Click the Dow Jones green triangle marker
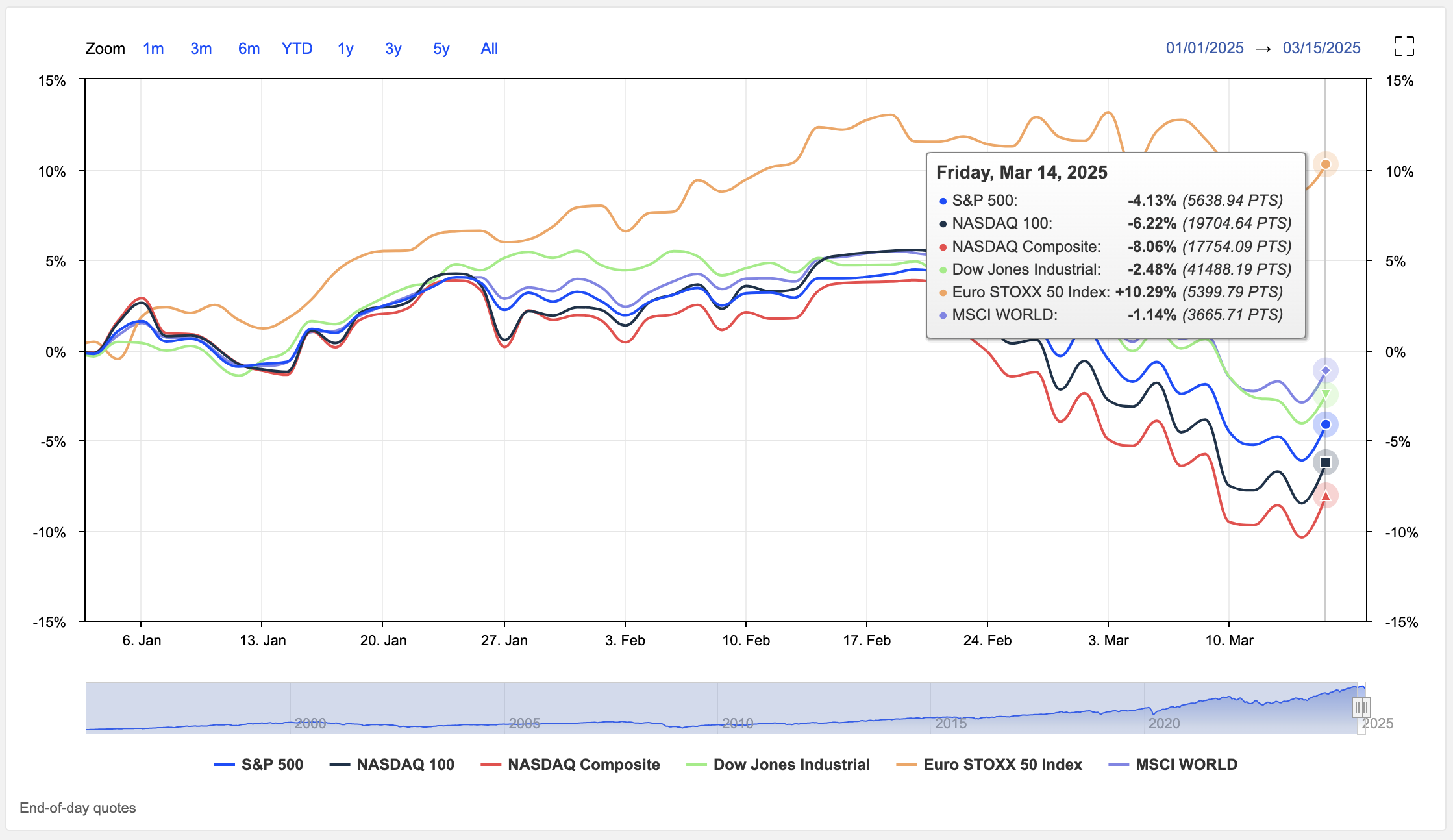1453x840 pixels. pyautogui.click(x=1326, y=394)
